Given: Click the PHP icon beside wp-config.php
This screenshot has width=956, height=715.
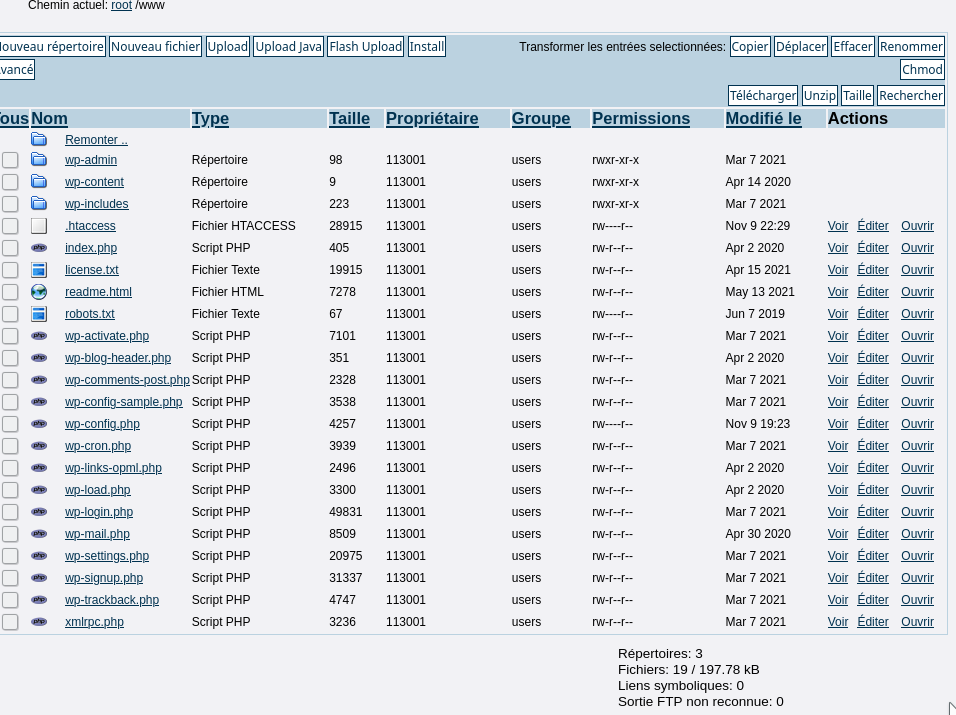Looking at the screenshot, I should 39,424.
